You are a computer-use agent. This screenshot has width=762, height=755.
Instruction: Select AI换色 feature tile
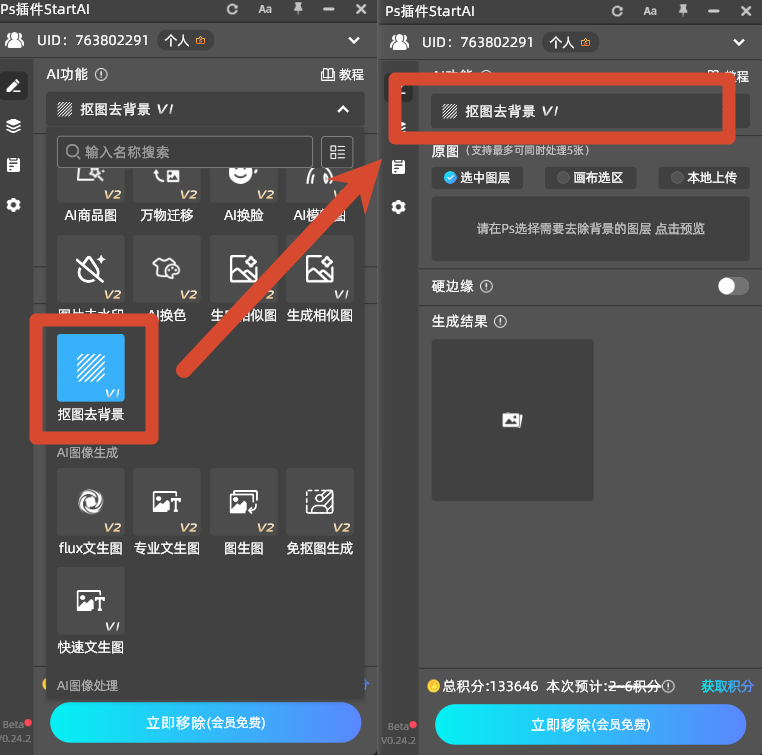click(x=167, y=279)
